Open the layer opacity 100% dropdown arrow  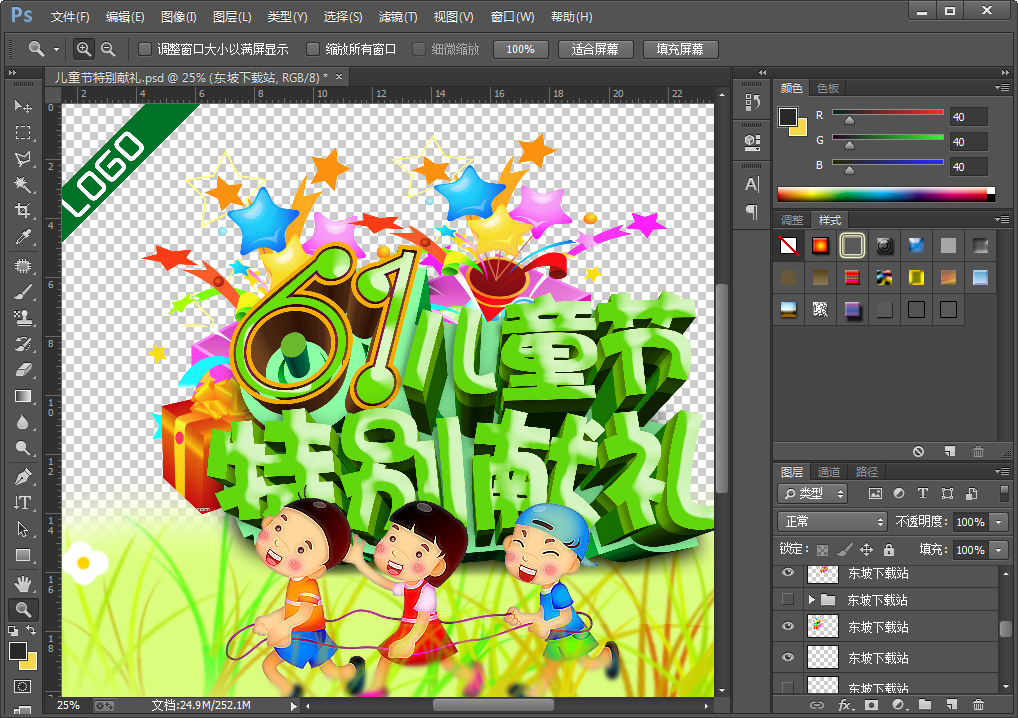coord(998,522)
